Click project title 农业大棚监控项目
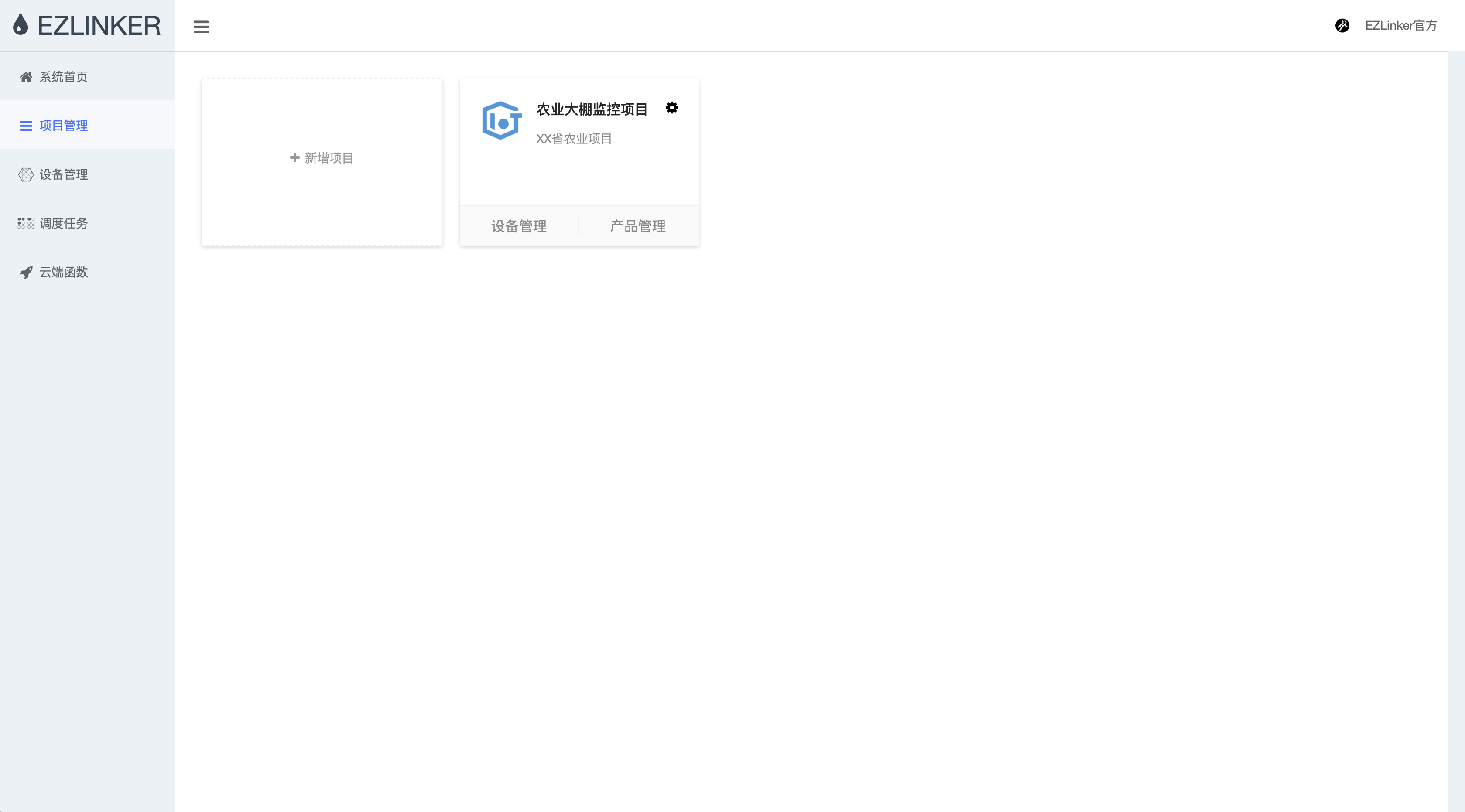This screenshot has height=812, width=1465. (592, 109)
